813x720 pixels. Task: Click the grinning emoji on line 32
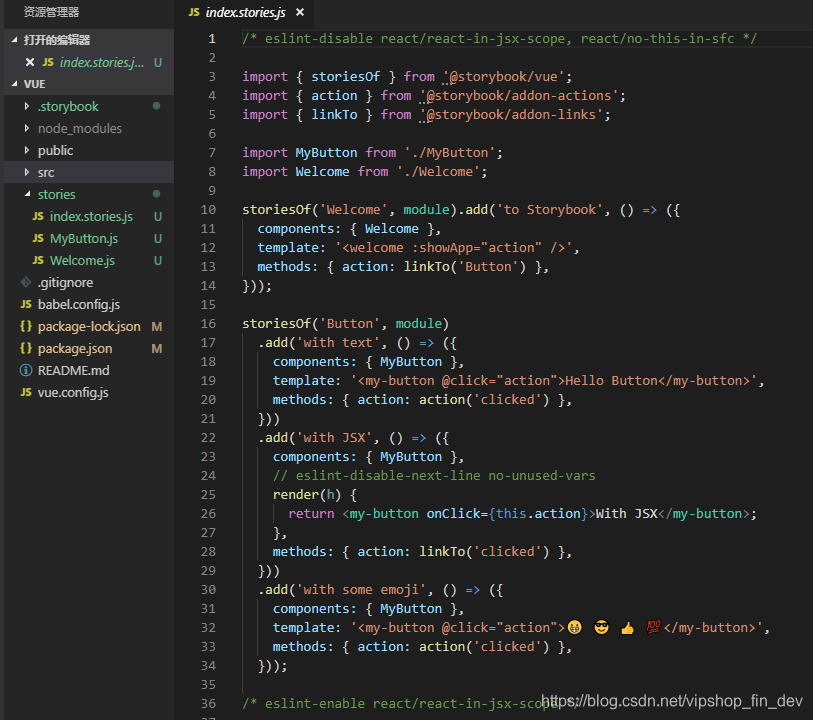tap(574, 627)
